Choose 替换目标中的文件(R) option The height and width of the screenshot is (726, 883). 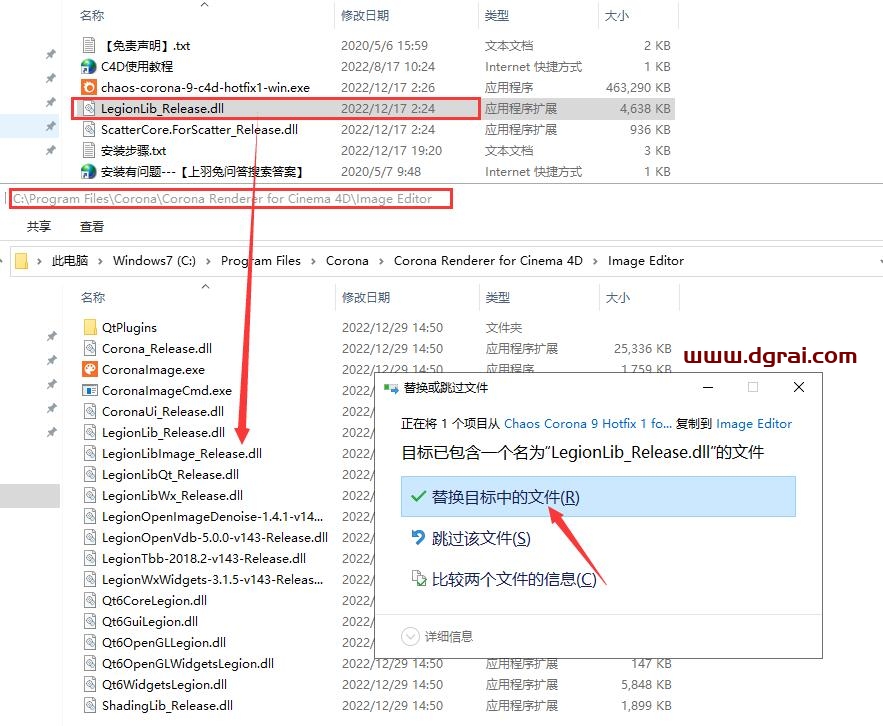click(505, 497)
